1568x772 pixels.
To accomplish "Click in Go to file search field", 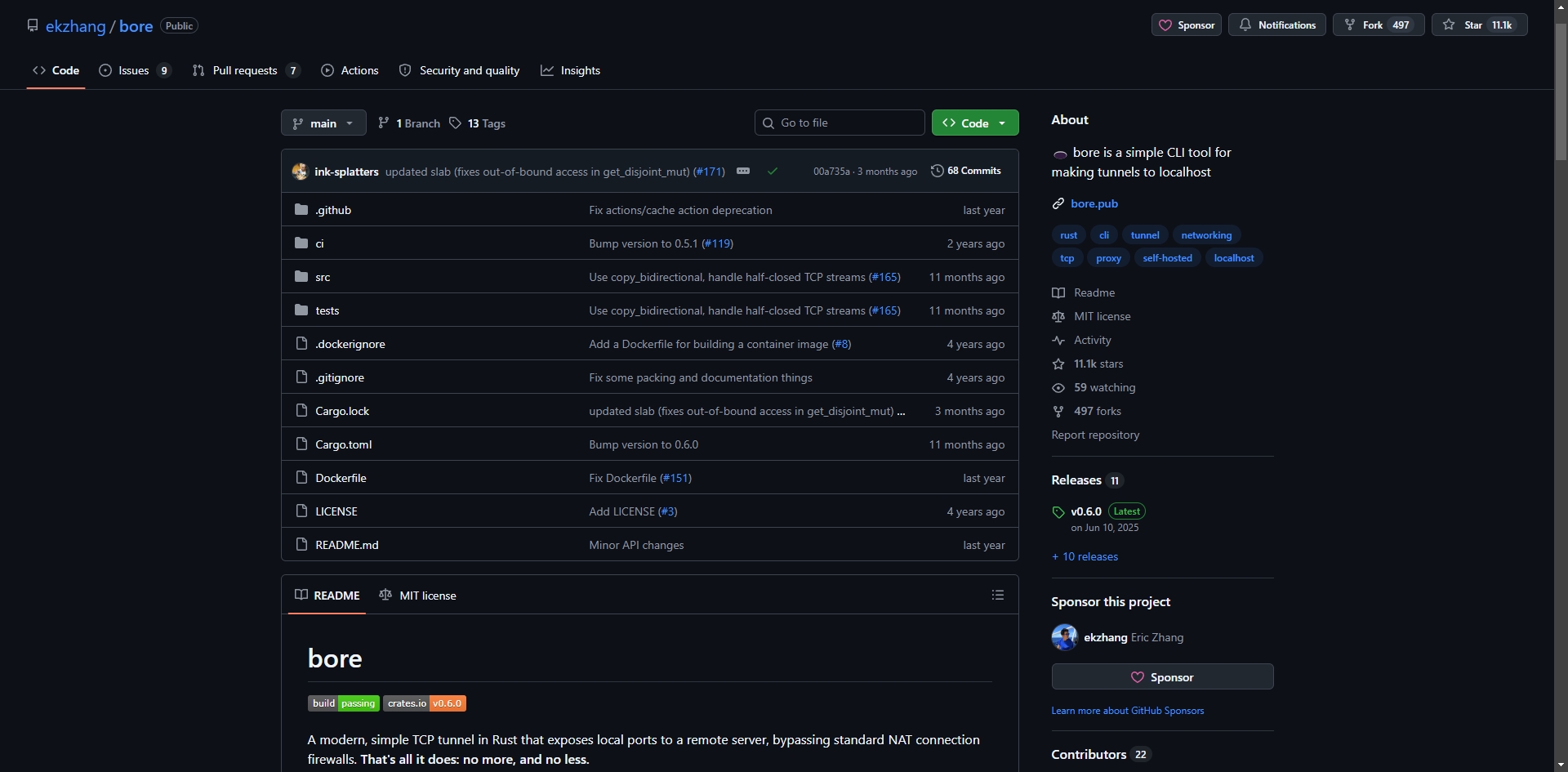I will point(840,123).
